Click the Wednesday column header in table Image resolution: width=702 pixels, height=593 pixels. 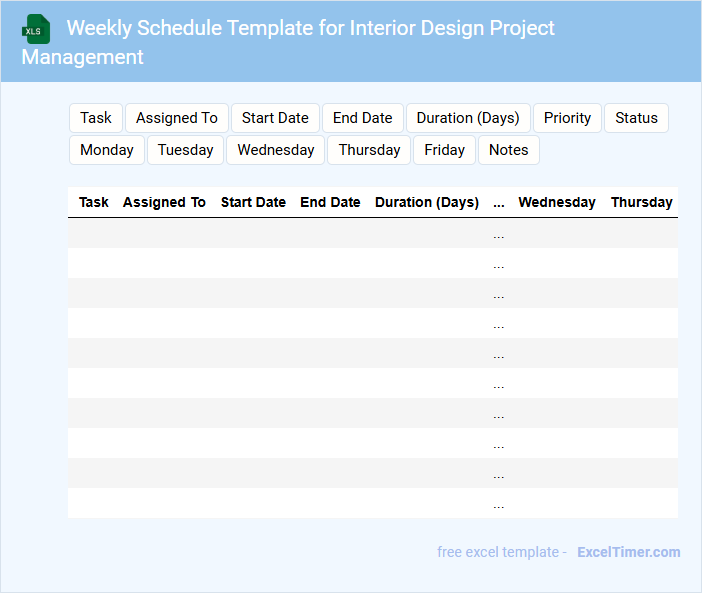[x=557, y=202]
